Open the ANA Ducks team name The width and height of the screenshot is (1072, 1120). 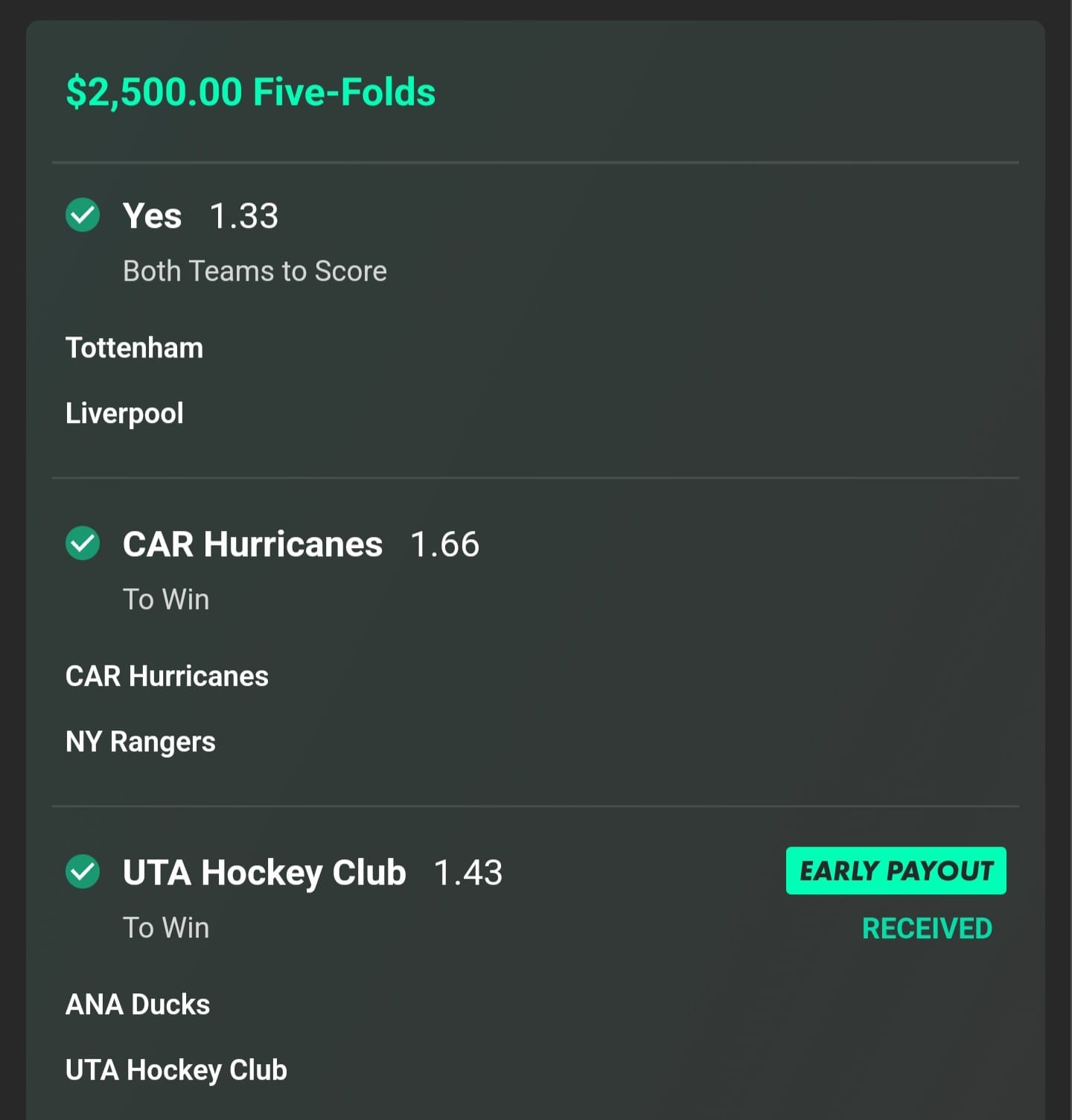pos(138,1005)
